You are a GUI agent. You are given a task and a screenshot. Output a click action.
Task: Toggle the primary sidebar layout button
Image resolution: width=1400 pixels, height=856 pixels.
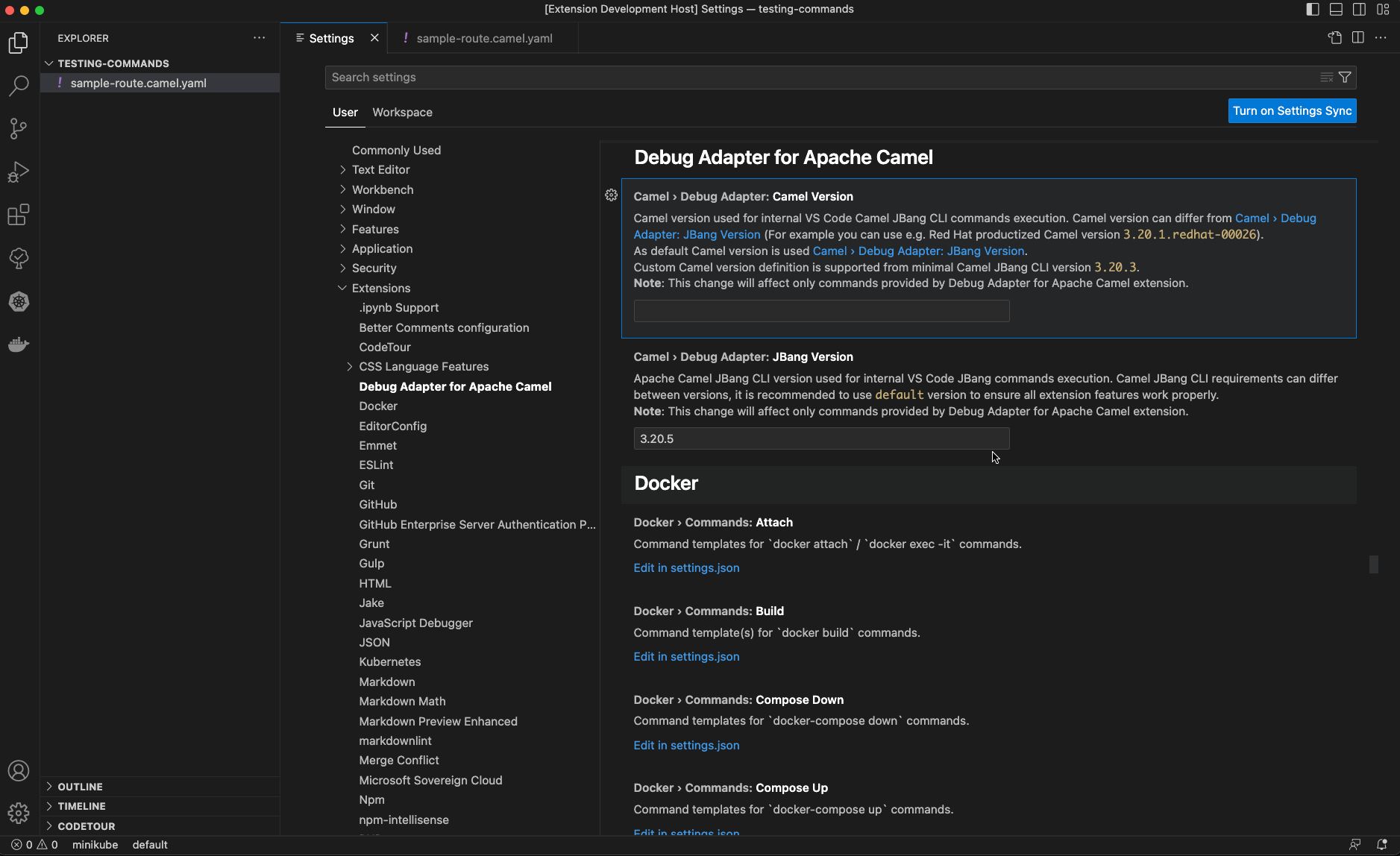pyautogui.click(x=1313, y=10)
